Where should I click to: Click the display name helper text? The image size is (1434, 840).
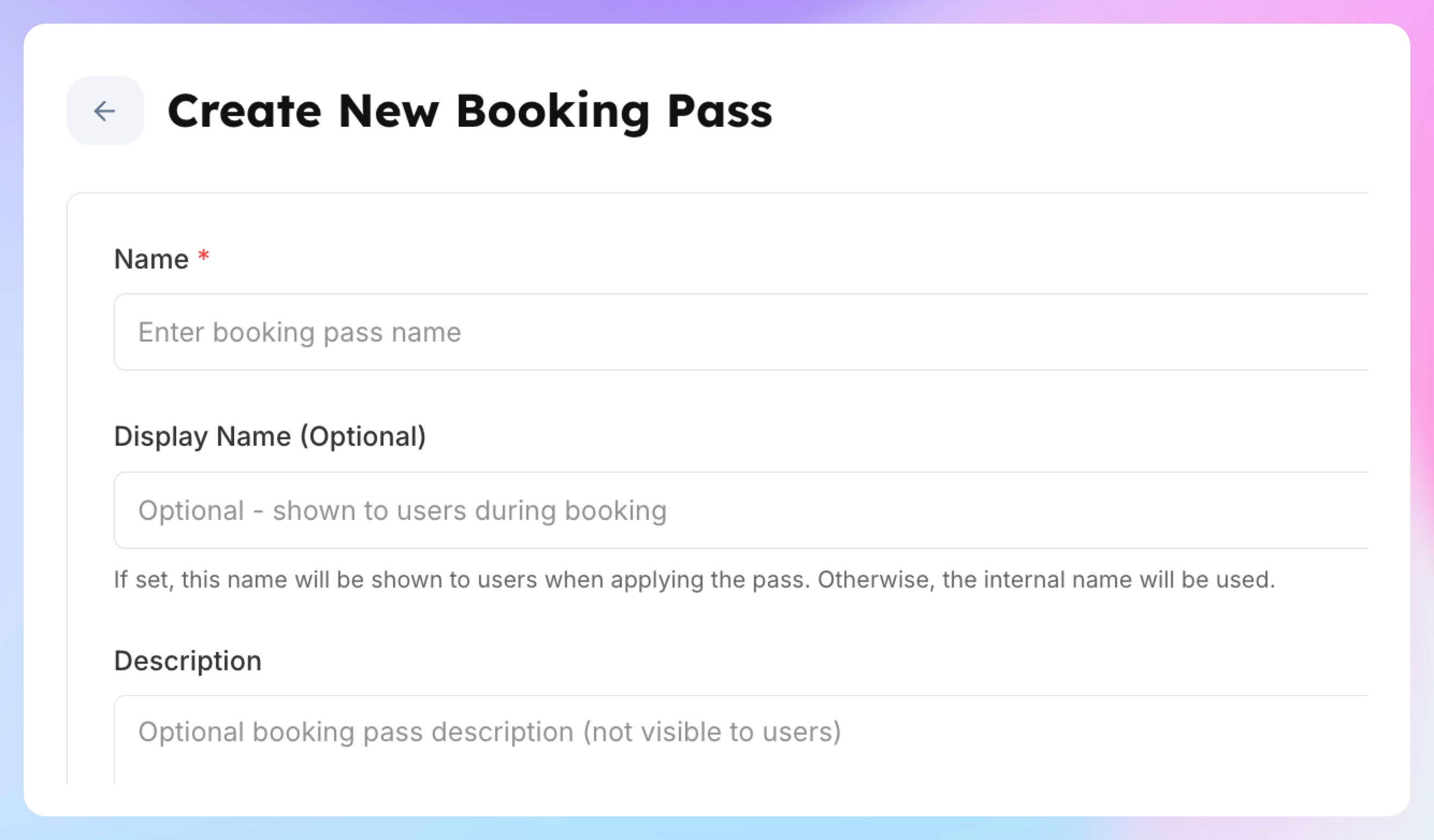[694, 580]
